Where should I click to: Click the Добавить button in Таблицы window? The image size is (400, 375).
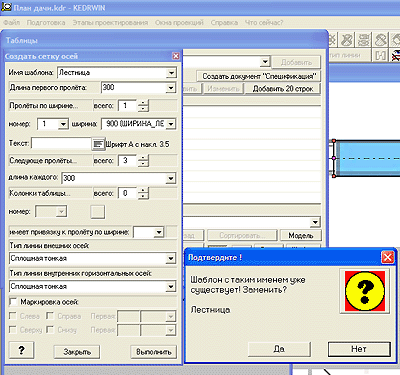[296, 62]
